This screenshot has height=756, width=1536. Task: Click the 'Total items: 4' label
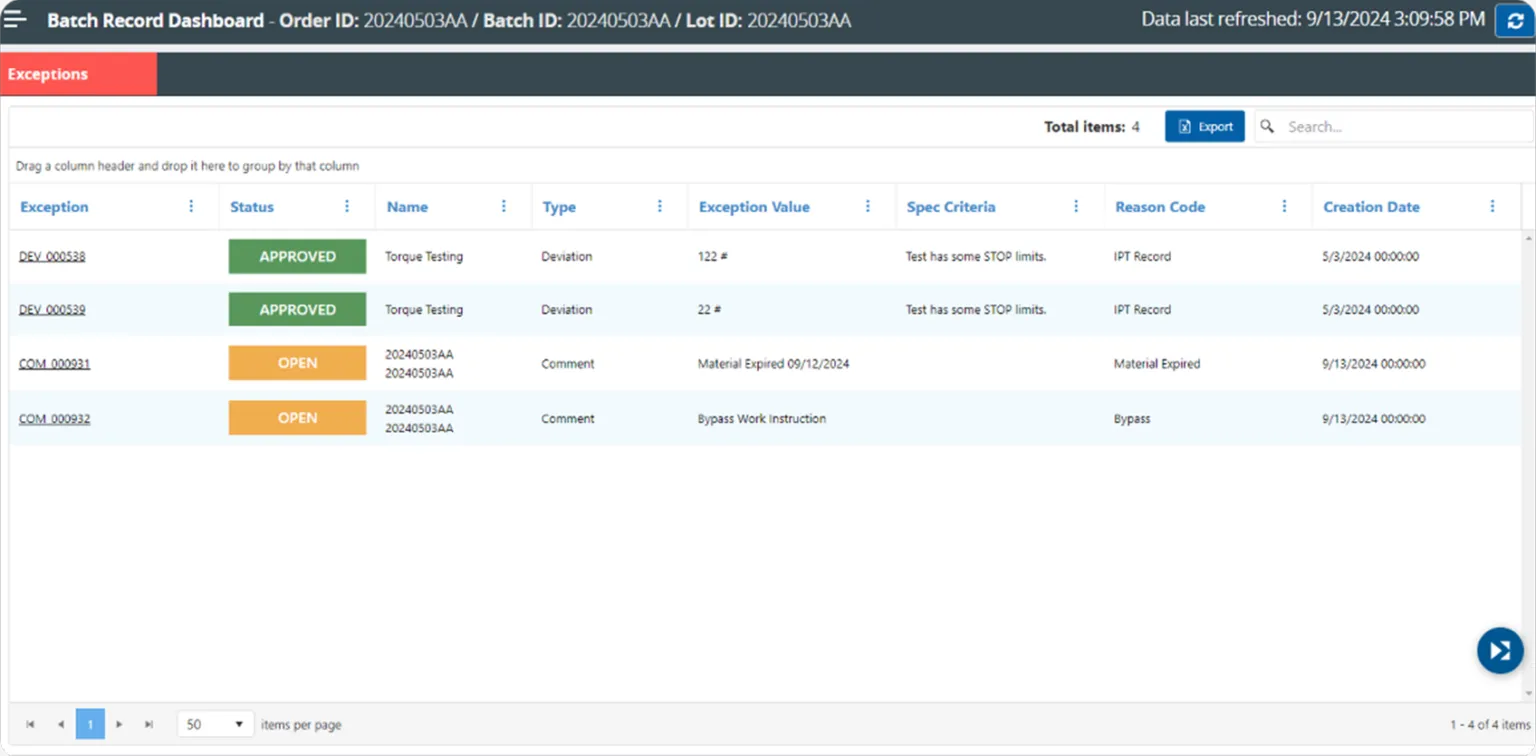coord(1092,127)
